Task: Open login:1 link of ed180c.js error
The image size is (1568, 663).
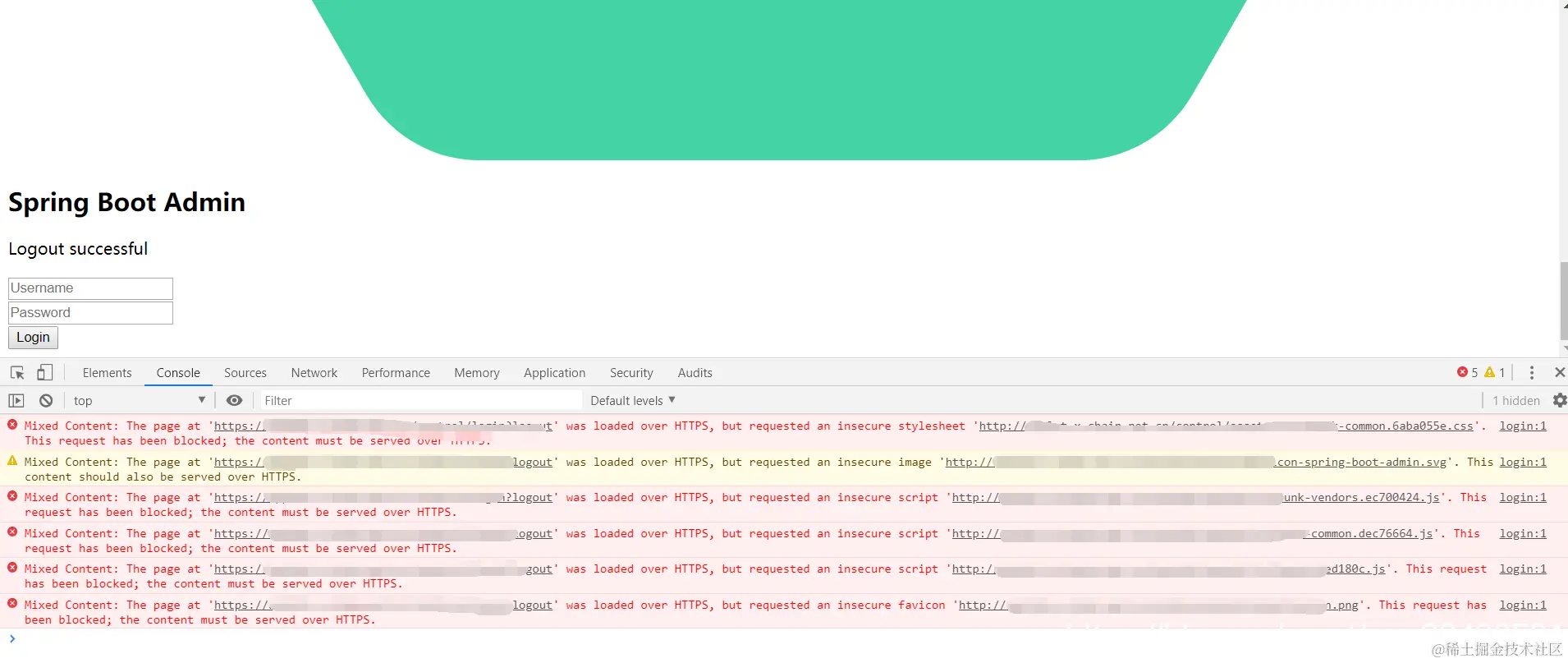Action: point(1523,569)
